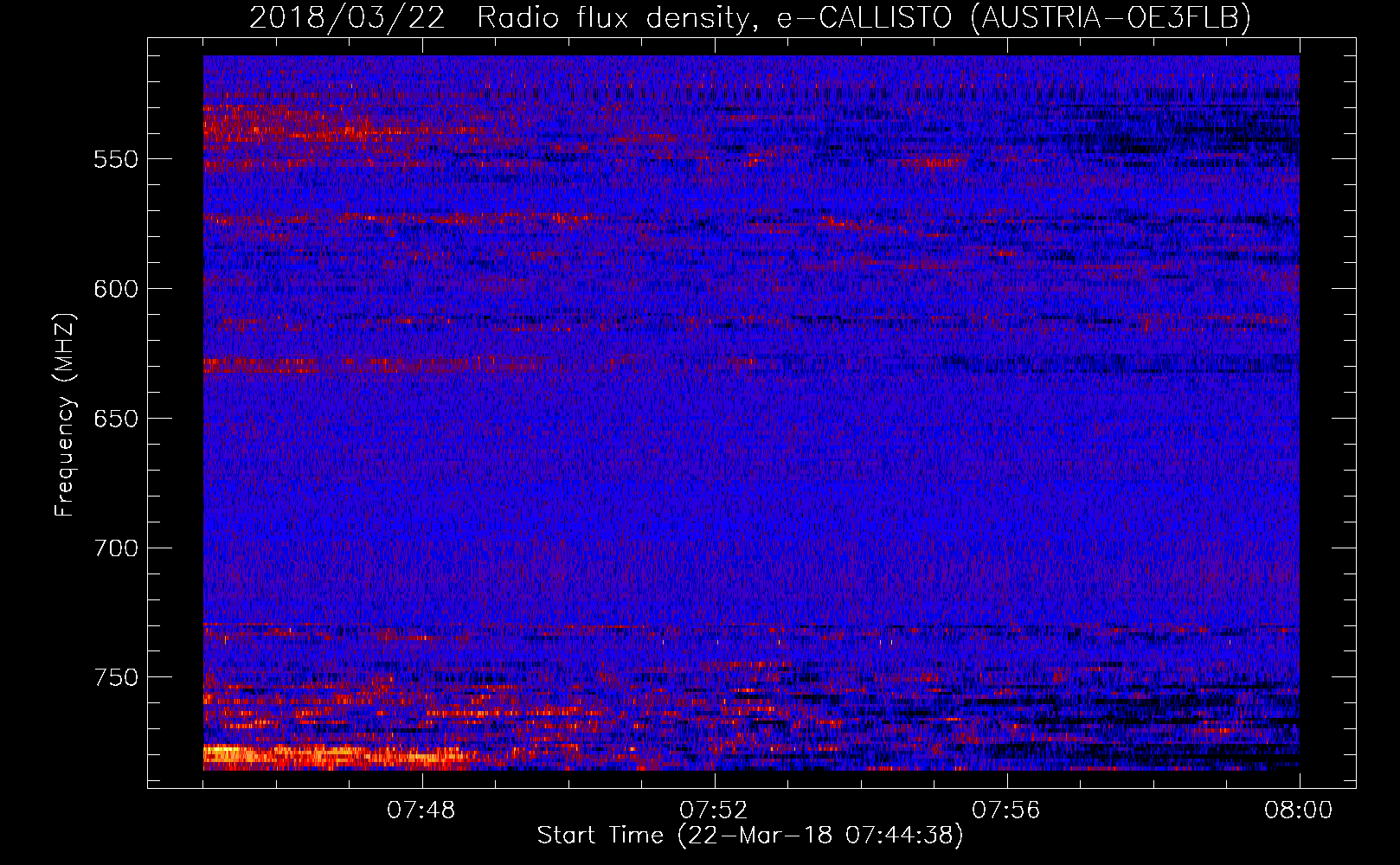This screenshot has width=1400, height=865.
Task: Click the 07:48 time tick label
Action: point(422,811)
